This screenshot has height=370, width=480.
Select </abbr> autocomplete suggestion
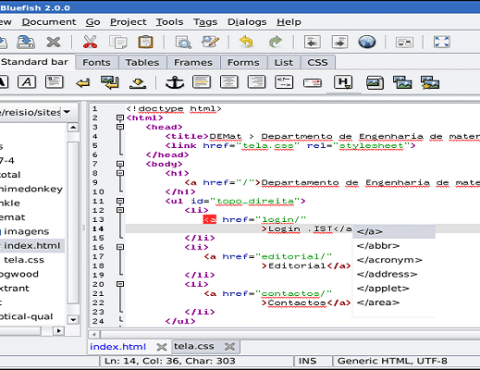point(394,246)
